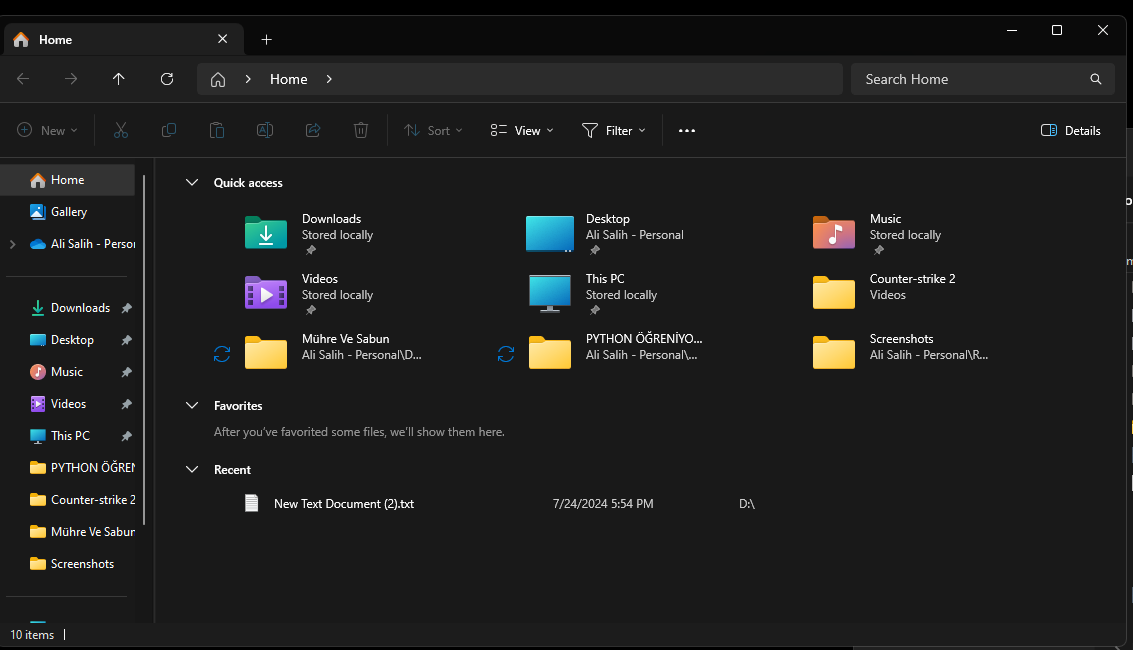
Task: Toggle the Details pane
Action: (1070, 130)
